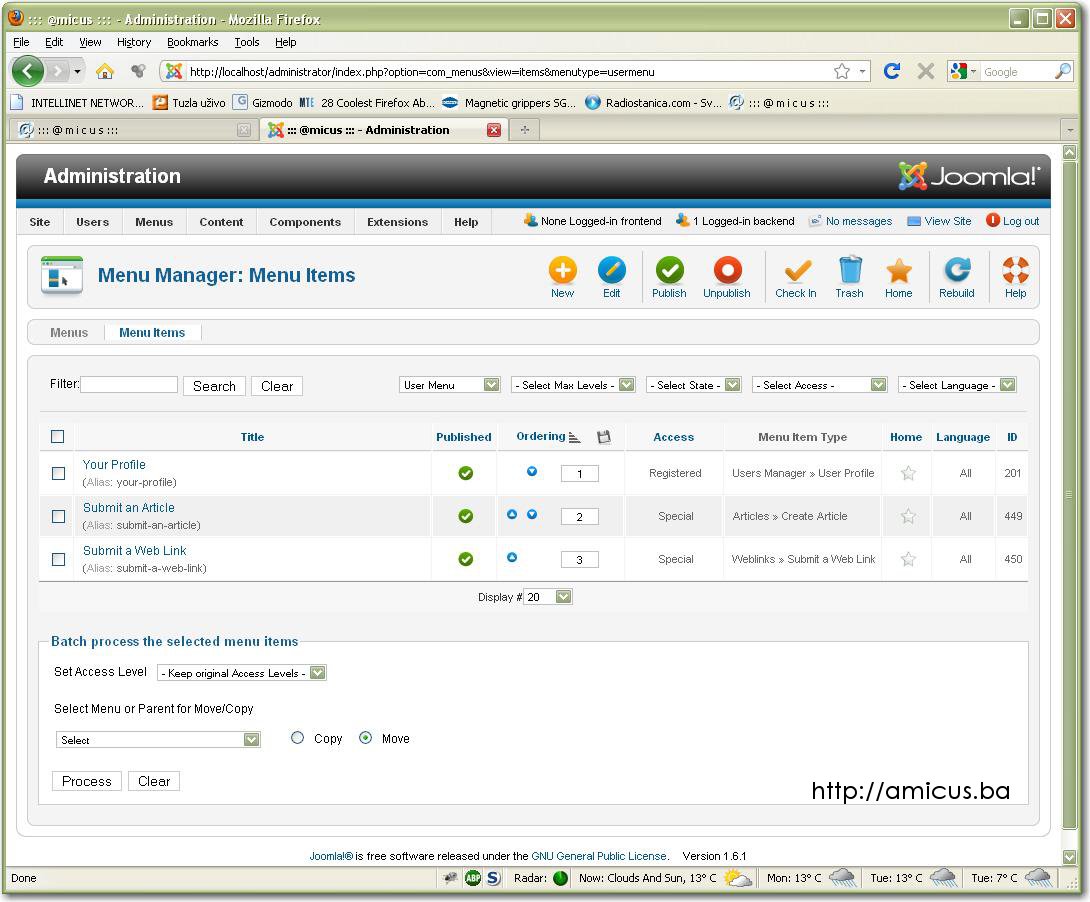Click the red Unpublish toolbar icon

tap(727, 270)
